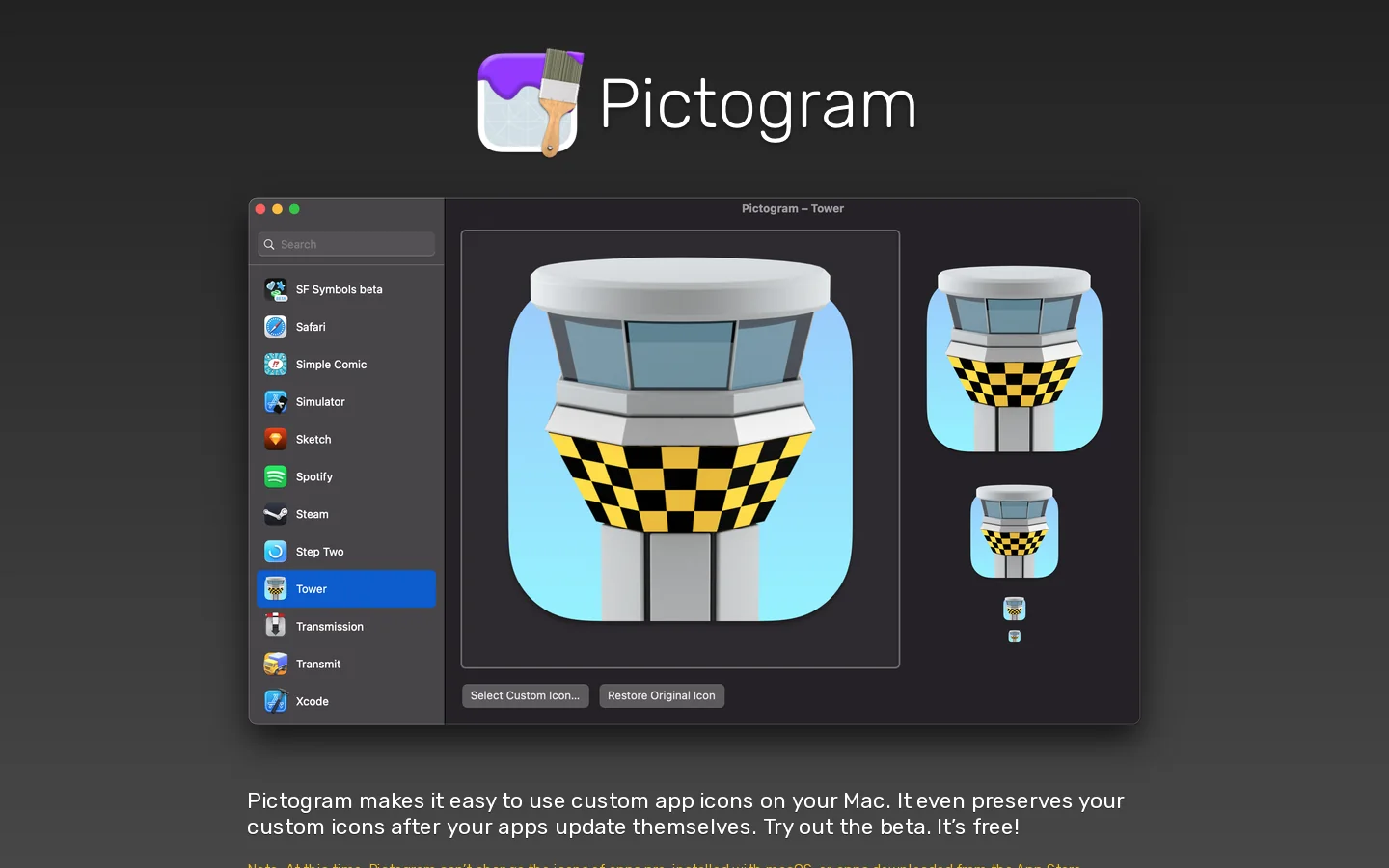Restore the original icon
Image resolution: width=1389 pixels, height=868 pixels.
[662, 695]
